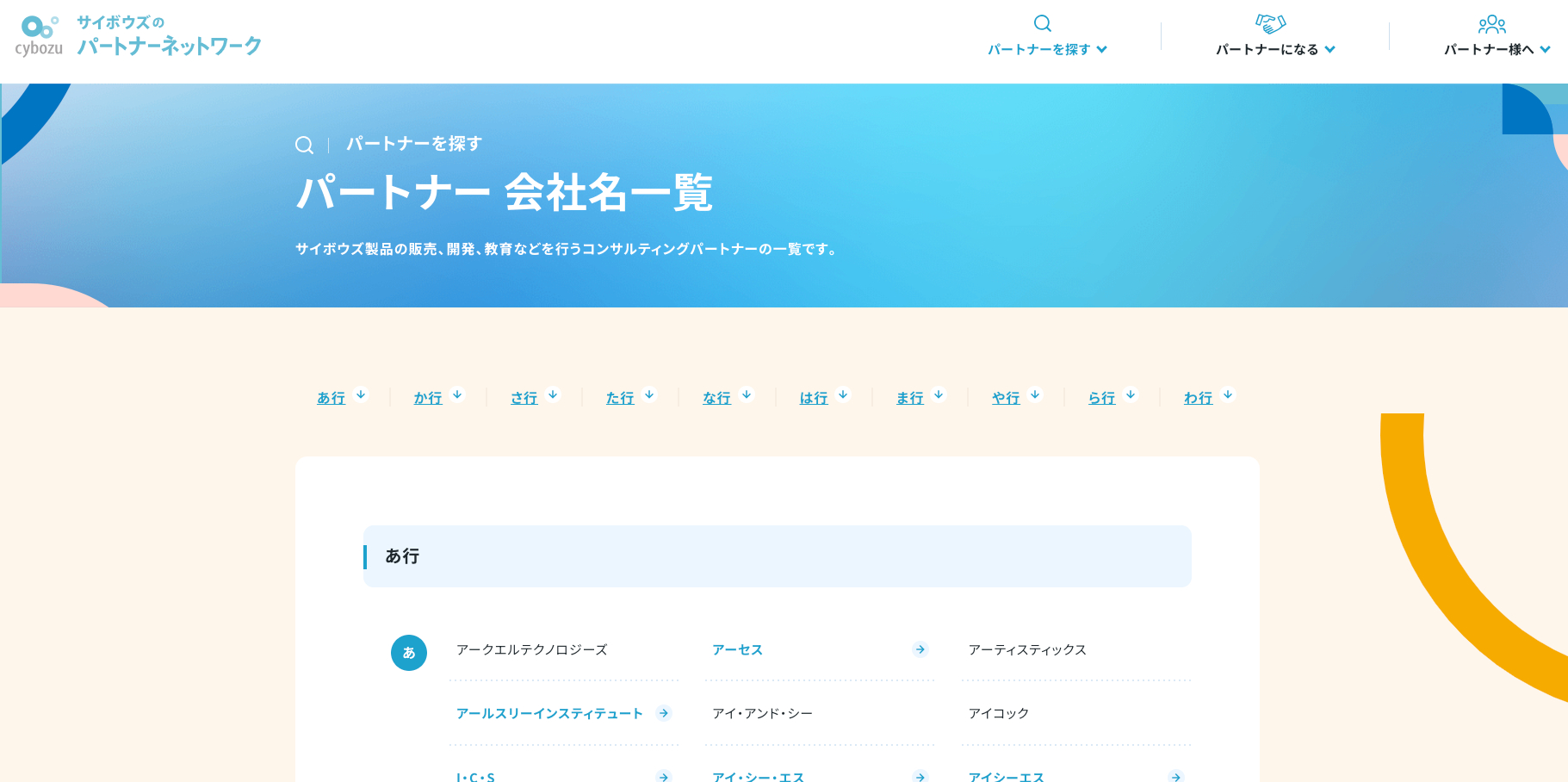
Task: Expand the chevron beside パートナーを探す
Action: [x=1101, y=50]
